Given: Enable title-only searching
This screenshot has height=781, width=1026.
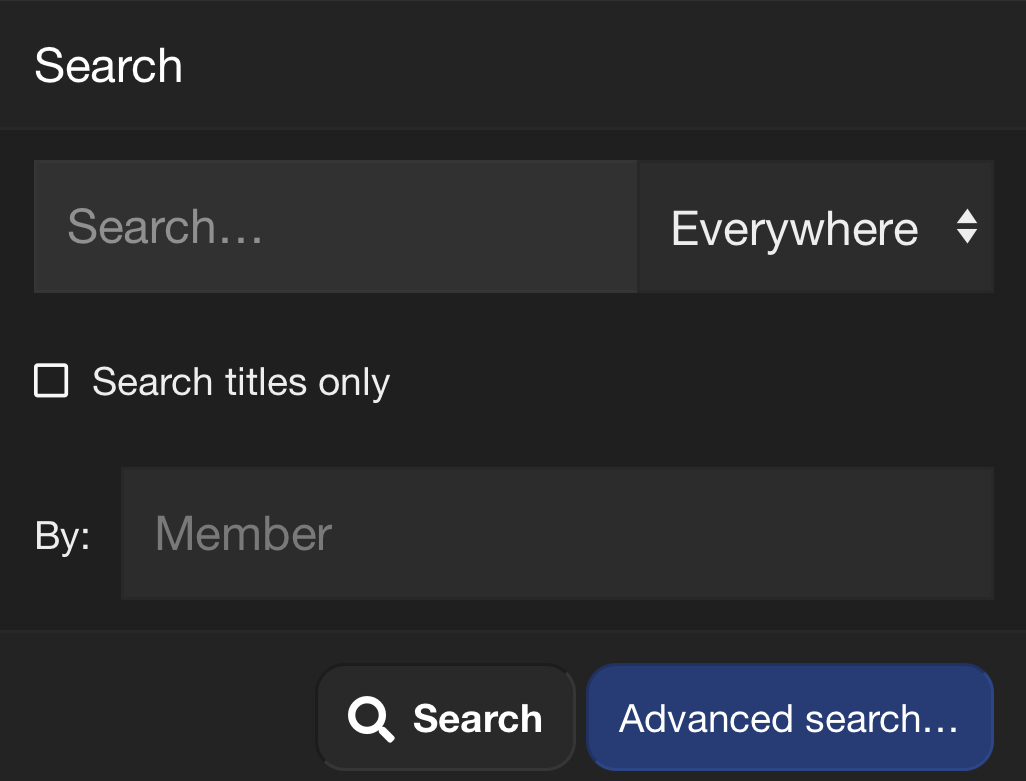Looking at the screenshot, I should [x=52, y=381].
